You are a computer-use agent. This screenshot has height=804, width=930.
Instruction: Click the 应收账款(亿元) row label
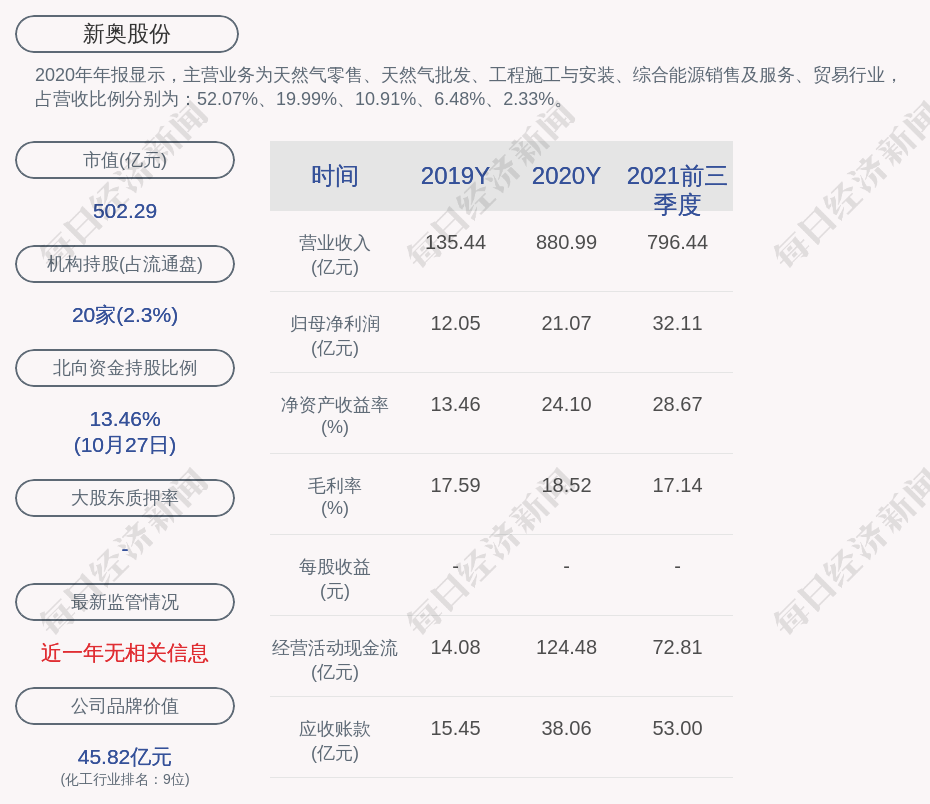[335, 741]
